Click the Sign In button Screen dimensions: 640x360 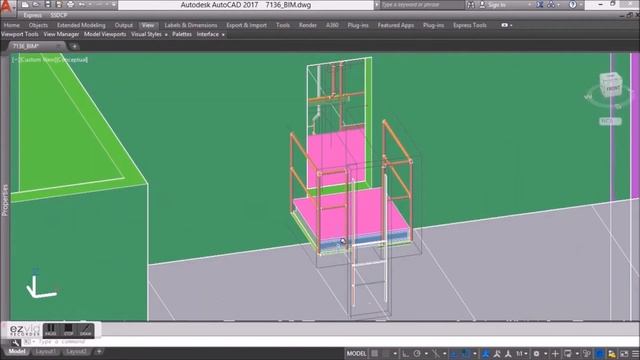click(x=493, y=5)
